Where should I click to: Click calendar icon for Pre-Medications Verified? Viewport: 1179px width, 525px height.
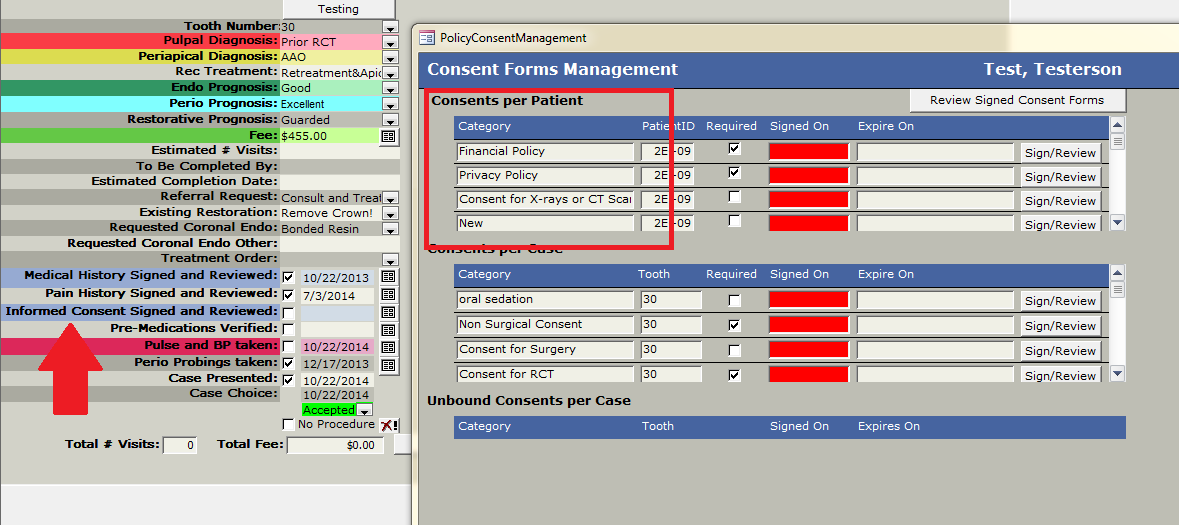pos(389,329)
